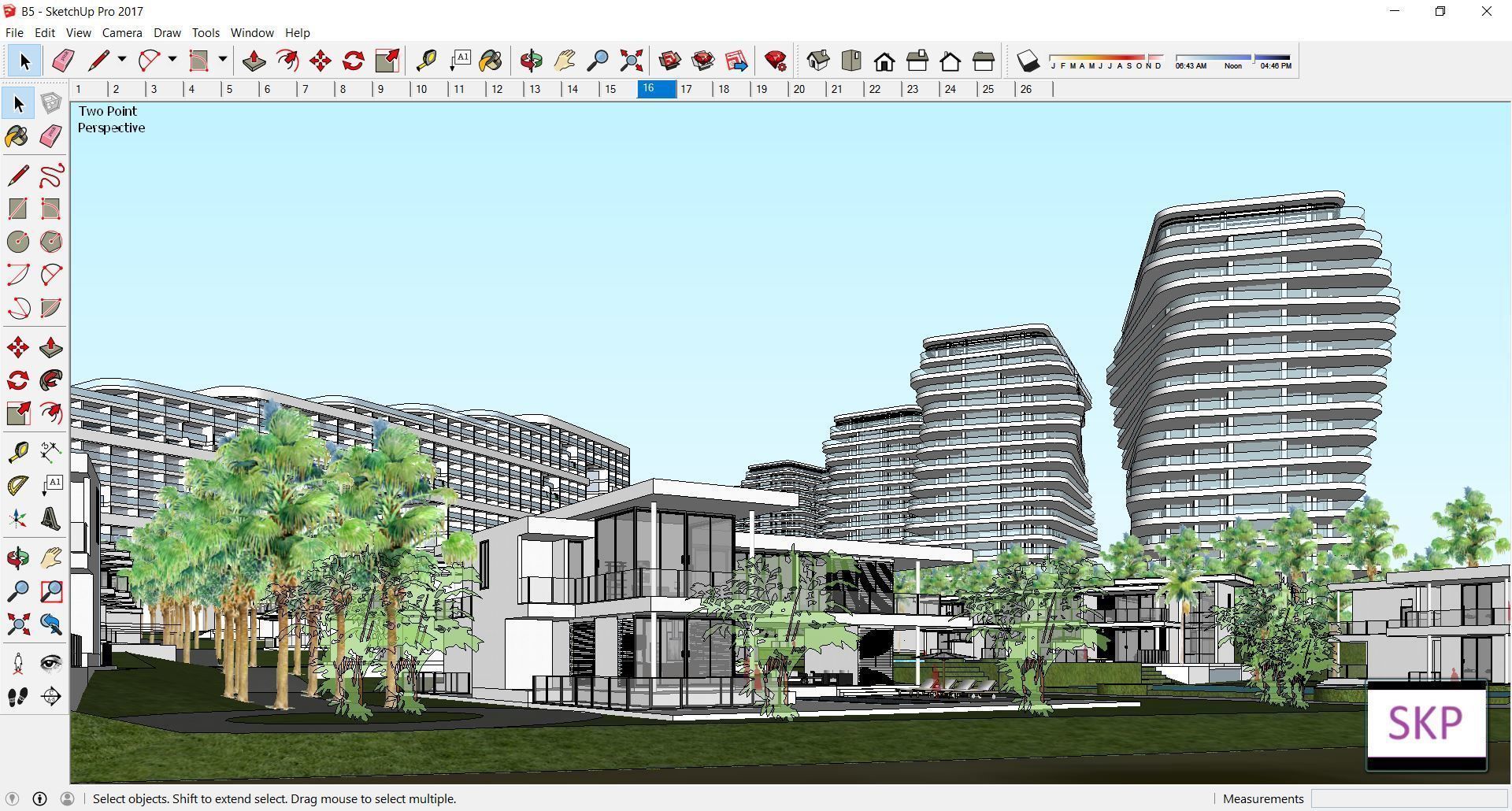1512x811 pixels.
Task: Select the Paint Bucket tool in top toolbar
Action: point(491,61)
